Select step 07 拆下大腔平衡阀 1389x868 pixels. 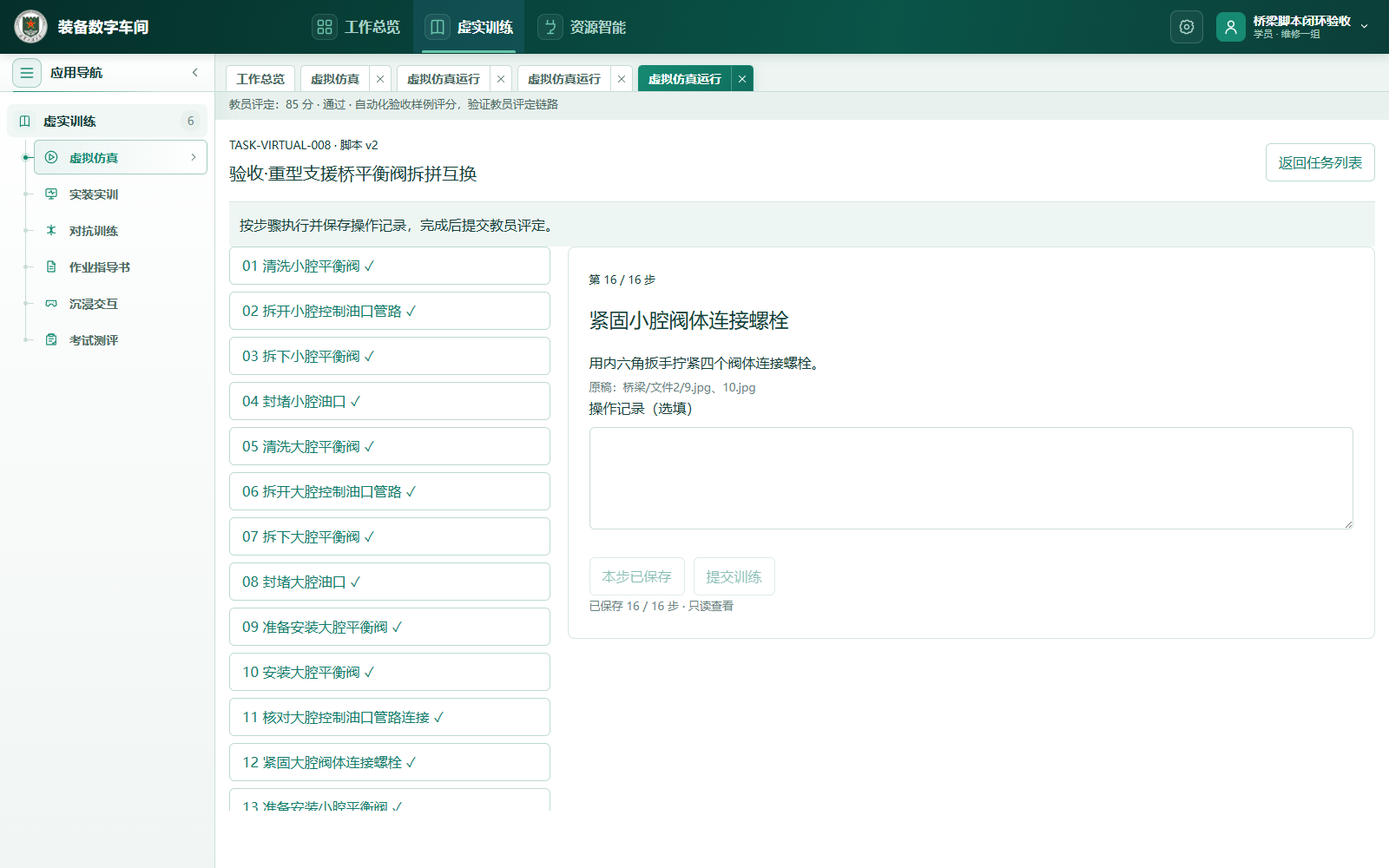pos(390,536)
